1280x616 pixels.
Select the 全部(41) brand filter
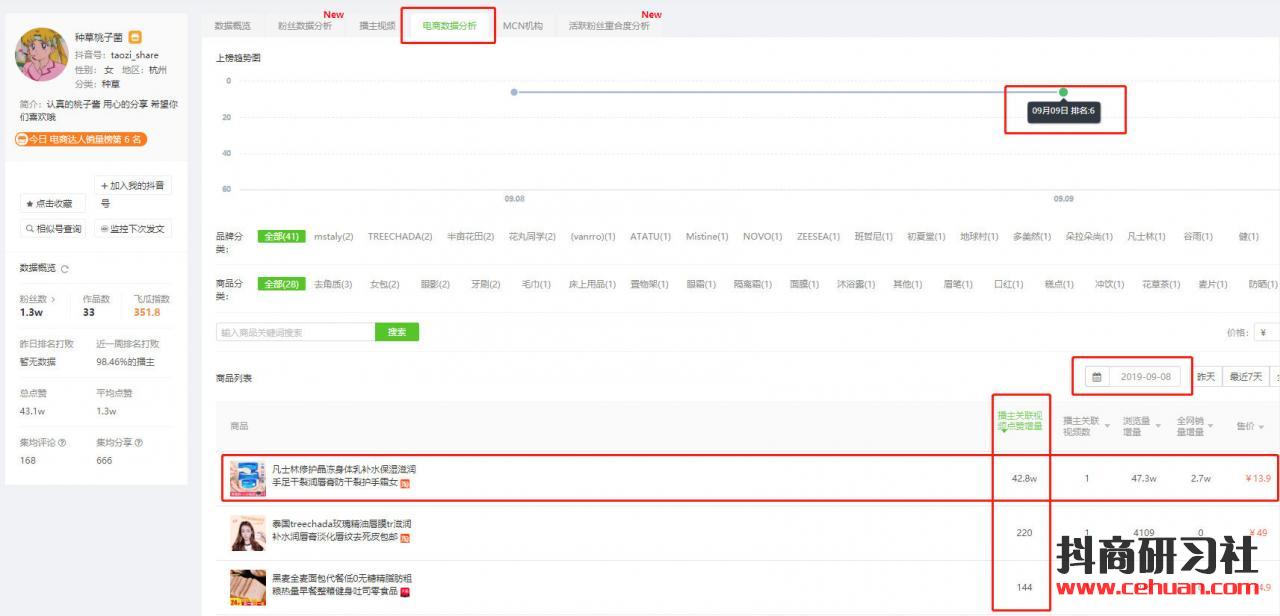tap(281, 237)
